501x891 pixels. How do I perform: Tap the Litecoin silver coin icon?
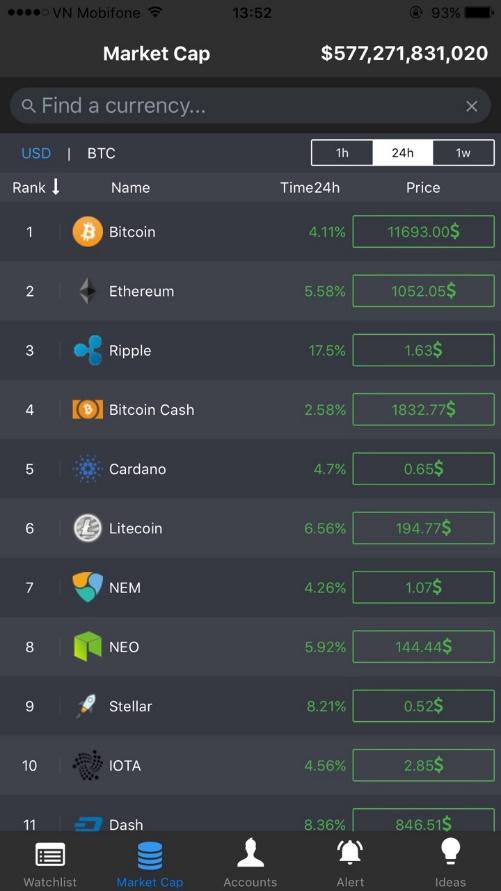[87, 528]
